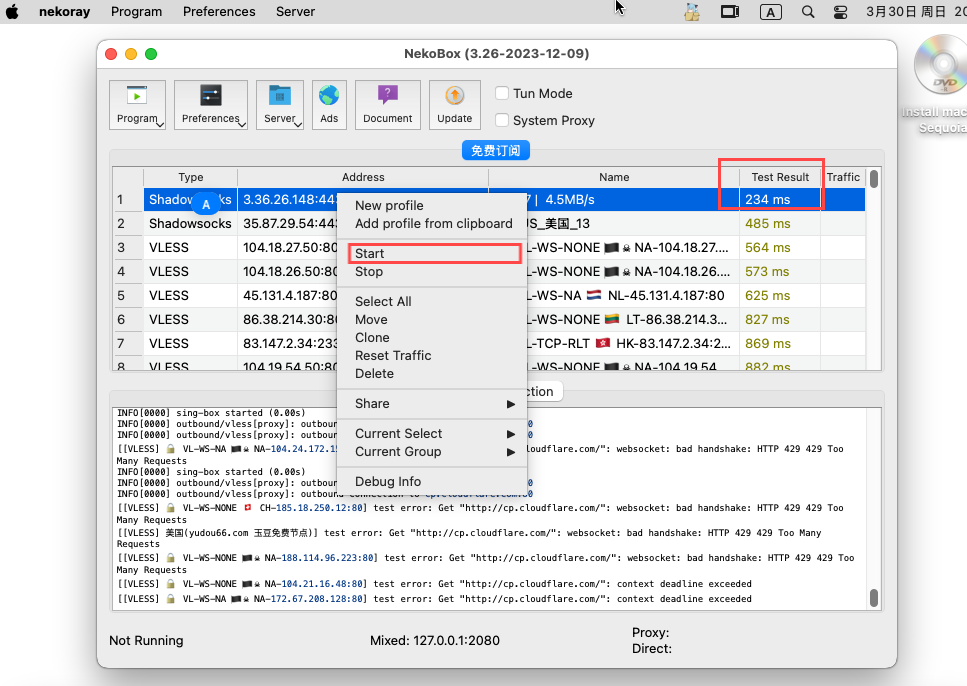This screenshot has height=686, width=967.
Task: Open the Program toolbar button
Action: point(137,104)
